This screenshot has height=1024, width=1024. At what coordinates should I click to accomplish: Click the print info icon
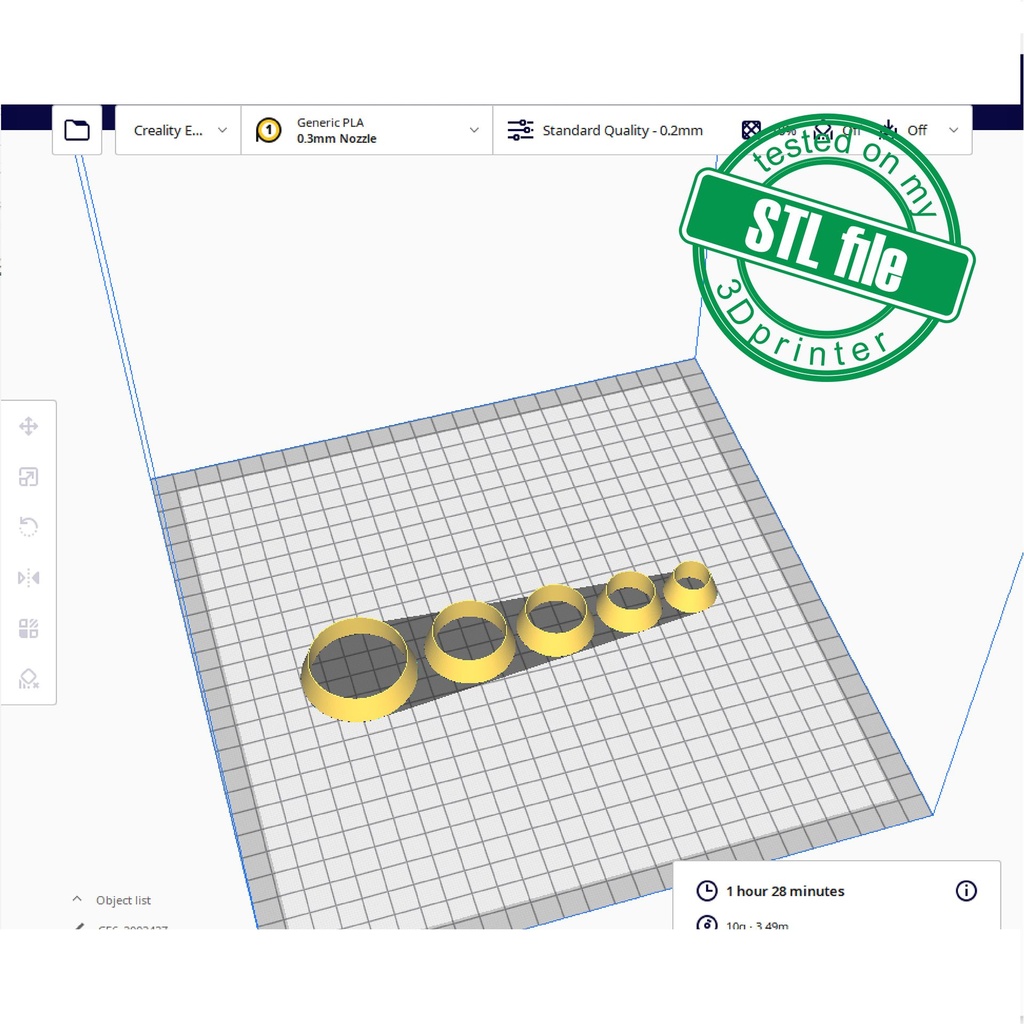(966, 890)
